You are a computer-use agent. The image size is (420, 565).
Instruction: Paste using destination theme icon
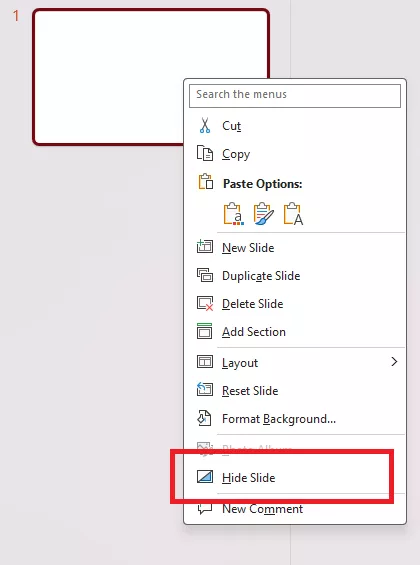(233, 214)
